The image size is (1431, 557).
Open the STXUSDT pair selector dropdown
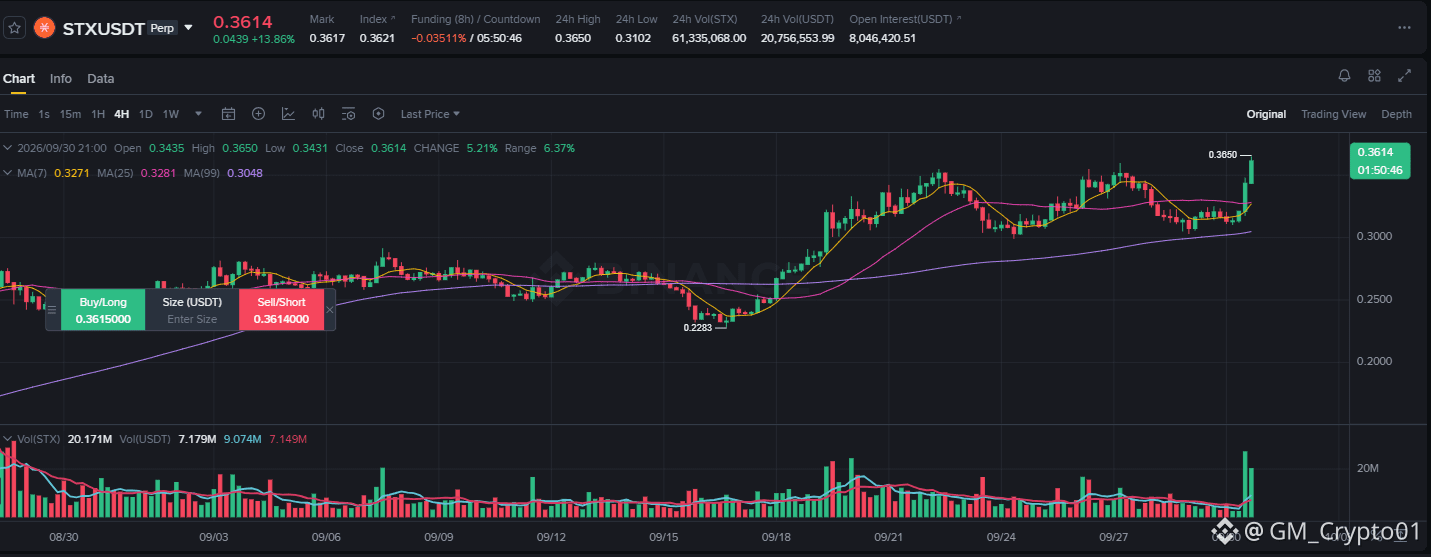point(188,28)
